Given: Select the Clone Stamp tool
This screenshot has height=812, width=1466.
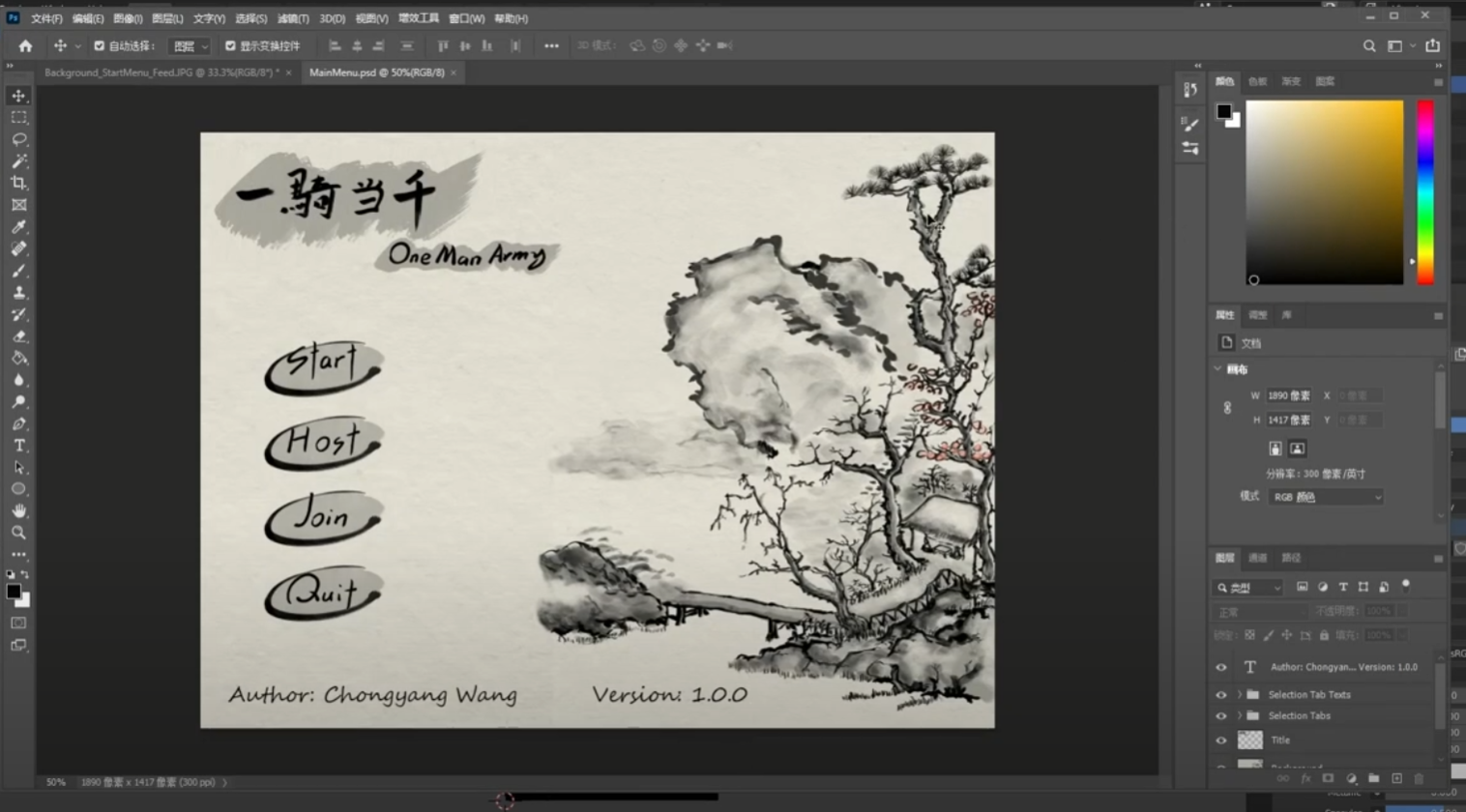Looking at the screenshot, I should 18,292.
